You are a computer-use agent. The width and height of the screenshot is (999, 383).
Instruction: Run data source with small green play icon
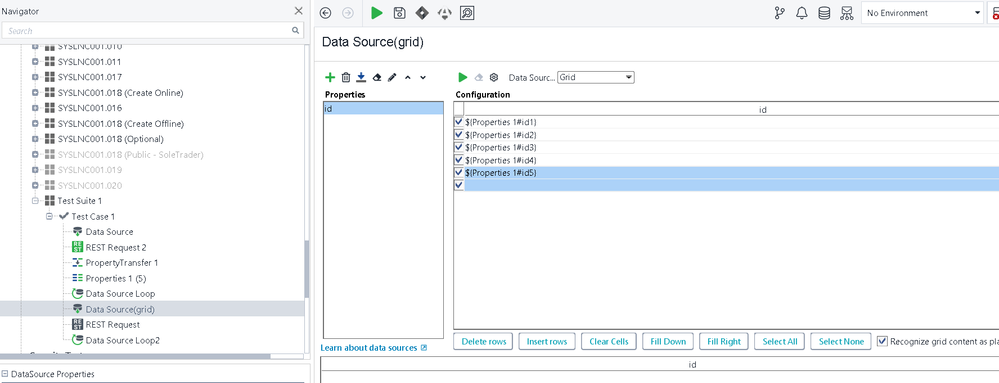coord(463,77)
